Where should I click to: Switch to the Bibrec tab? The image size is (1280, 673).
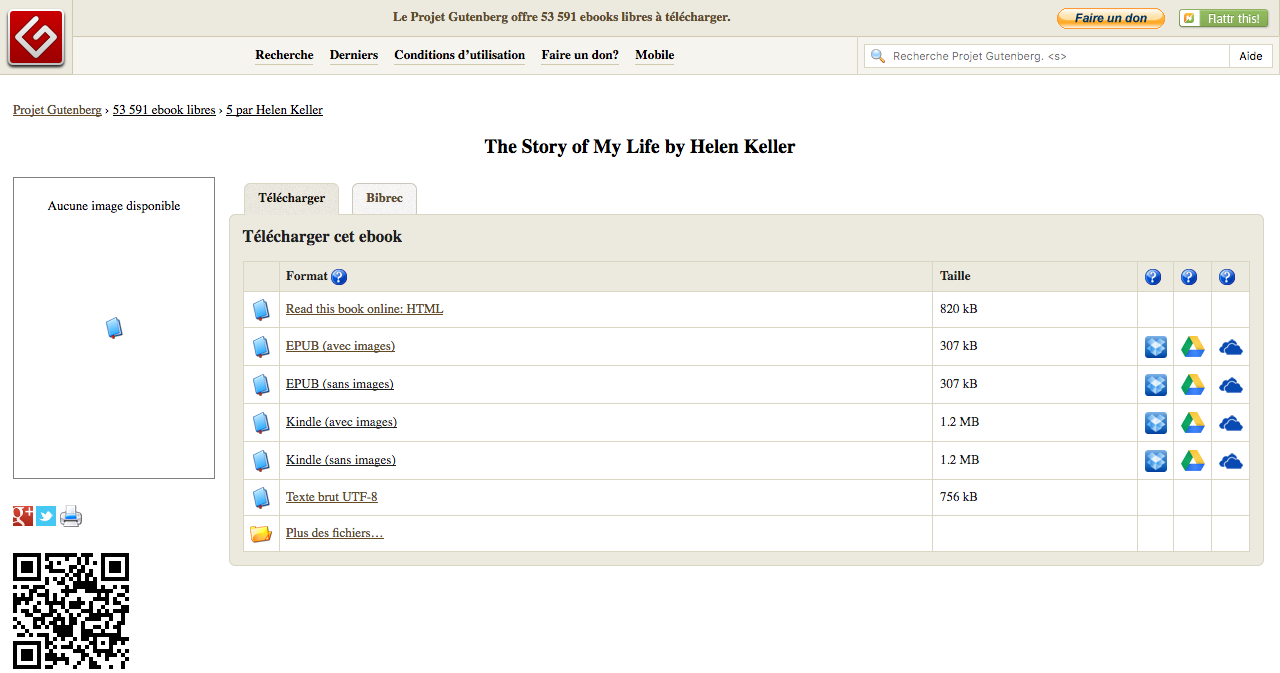[x=384, y=198]
